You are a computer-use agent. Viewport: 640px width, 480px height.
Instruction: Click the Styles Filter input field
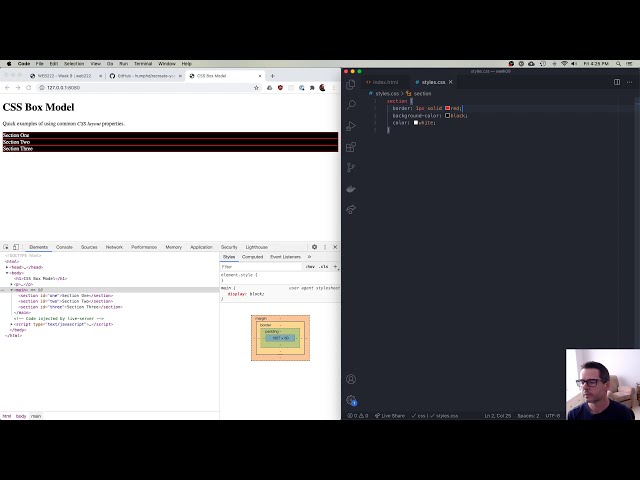coord(261,267)
